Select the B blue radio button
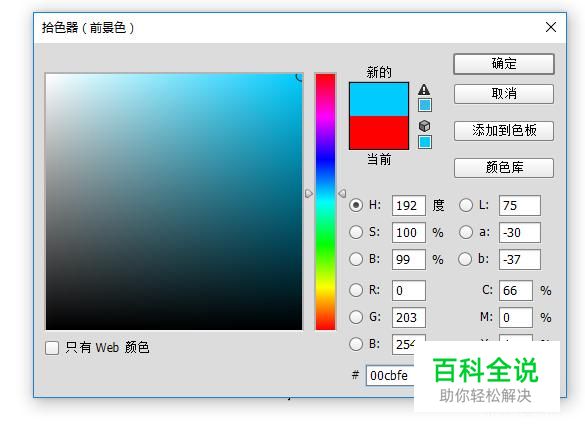This screenshot has height=437, width=585. (x=356, y=344)
